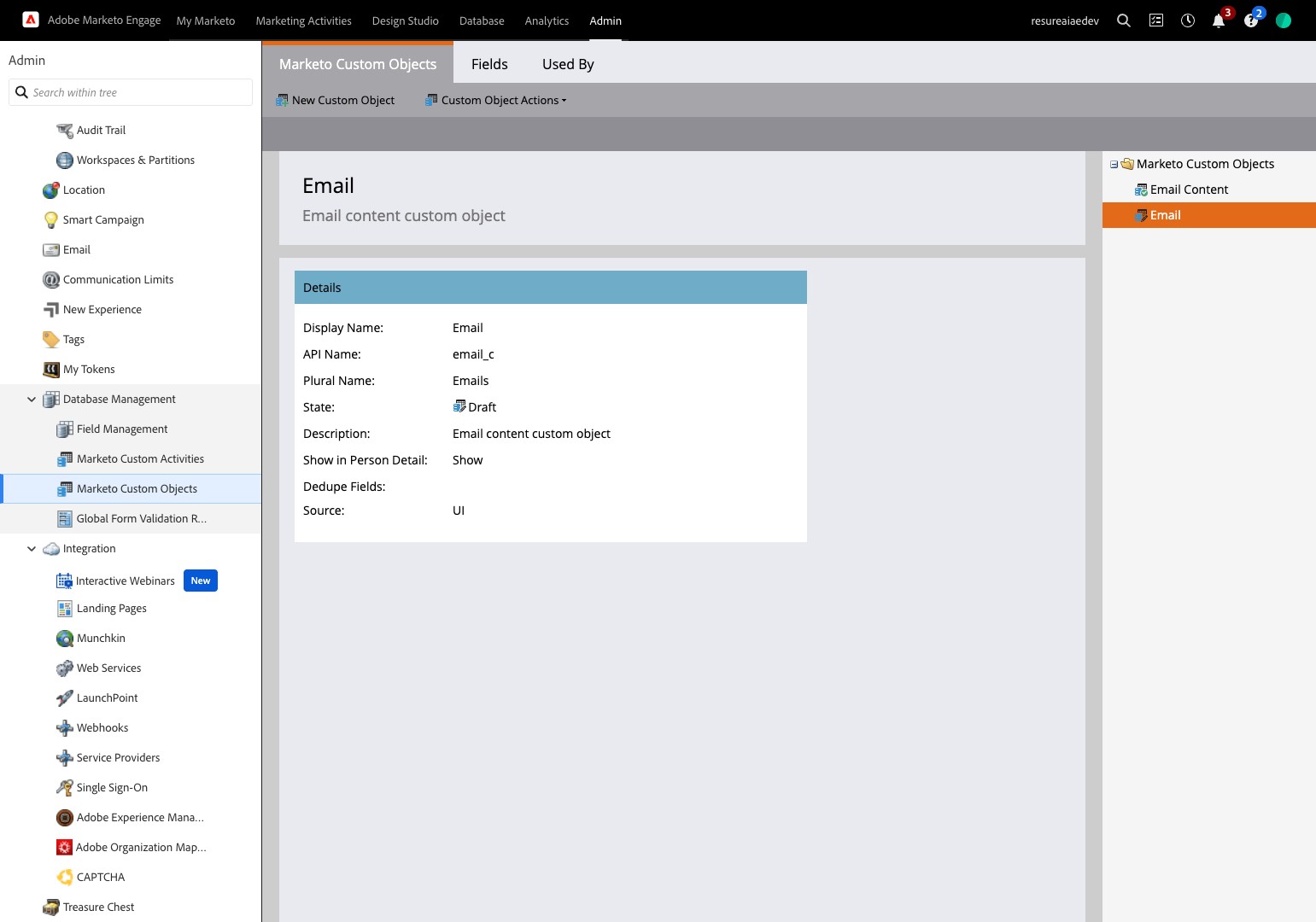
Task: Click the New Custom Object button
Action: tap(336, 101)
